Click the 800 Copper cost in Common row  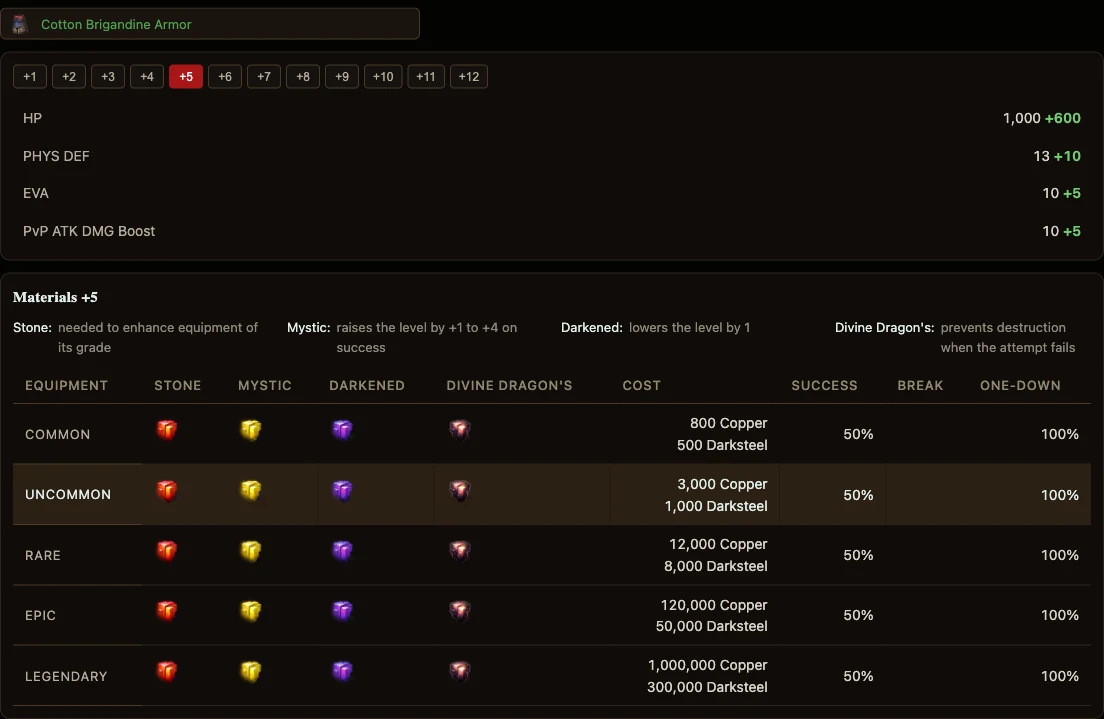pyautogui.click(x=729, y=423)
